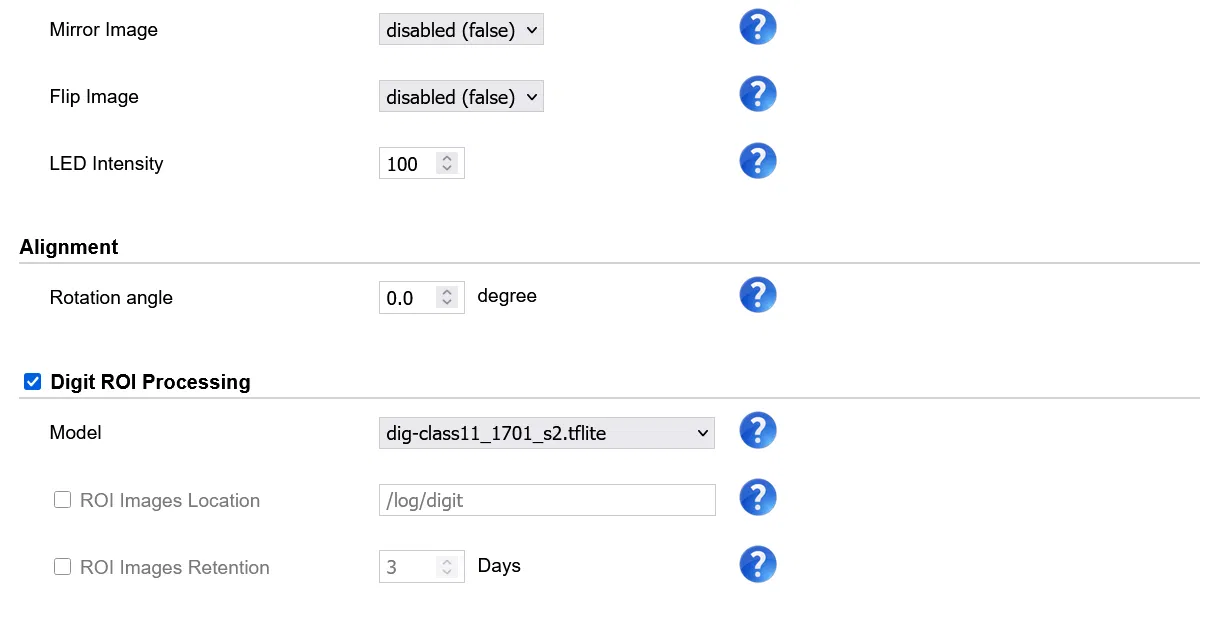Uncheck the Digit ROI Processing checkbox
The height and width of the screenshot is (624, 1217).
click(x=32, y=380)
